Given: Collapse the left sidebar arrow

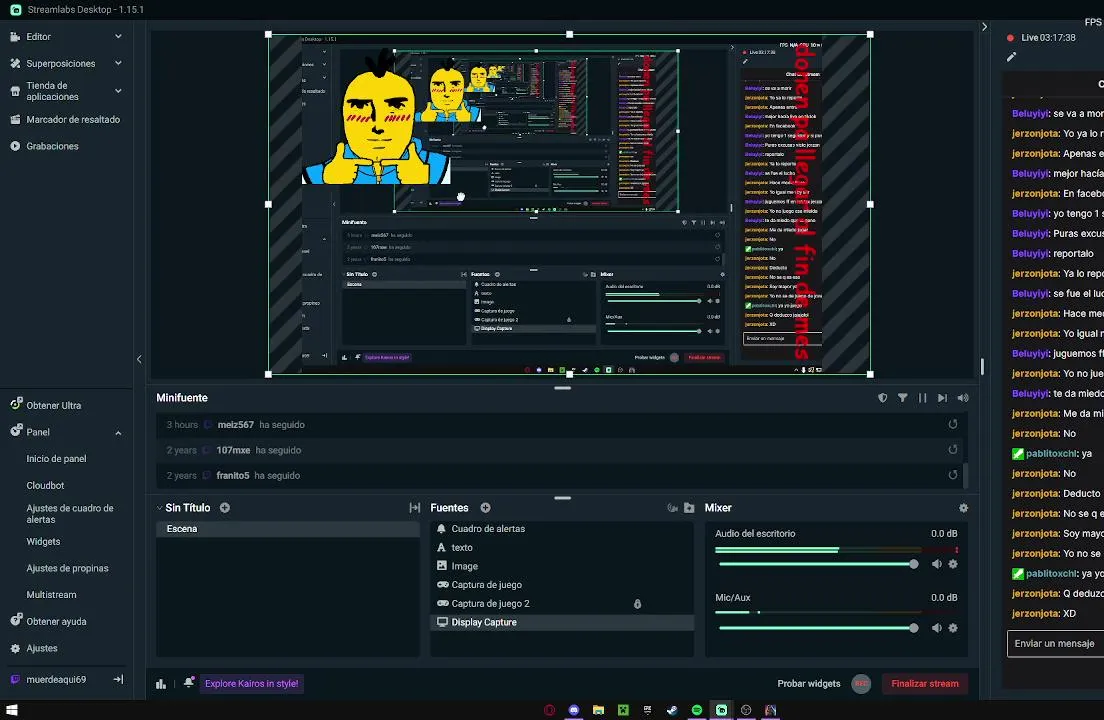Looking at the screenshot, I should [139, 359].
